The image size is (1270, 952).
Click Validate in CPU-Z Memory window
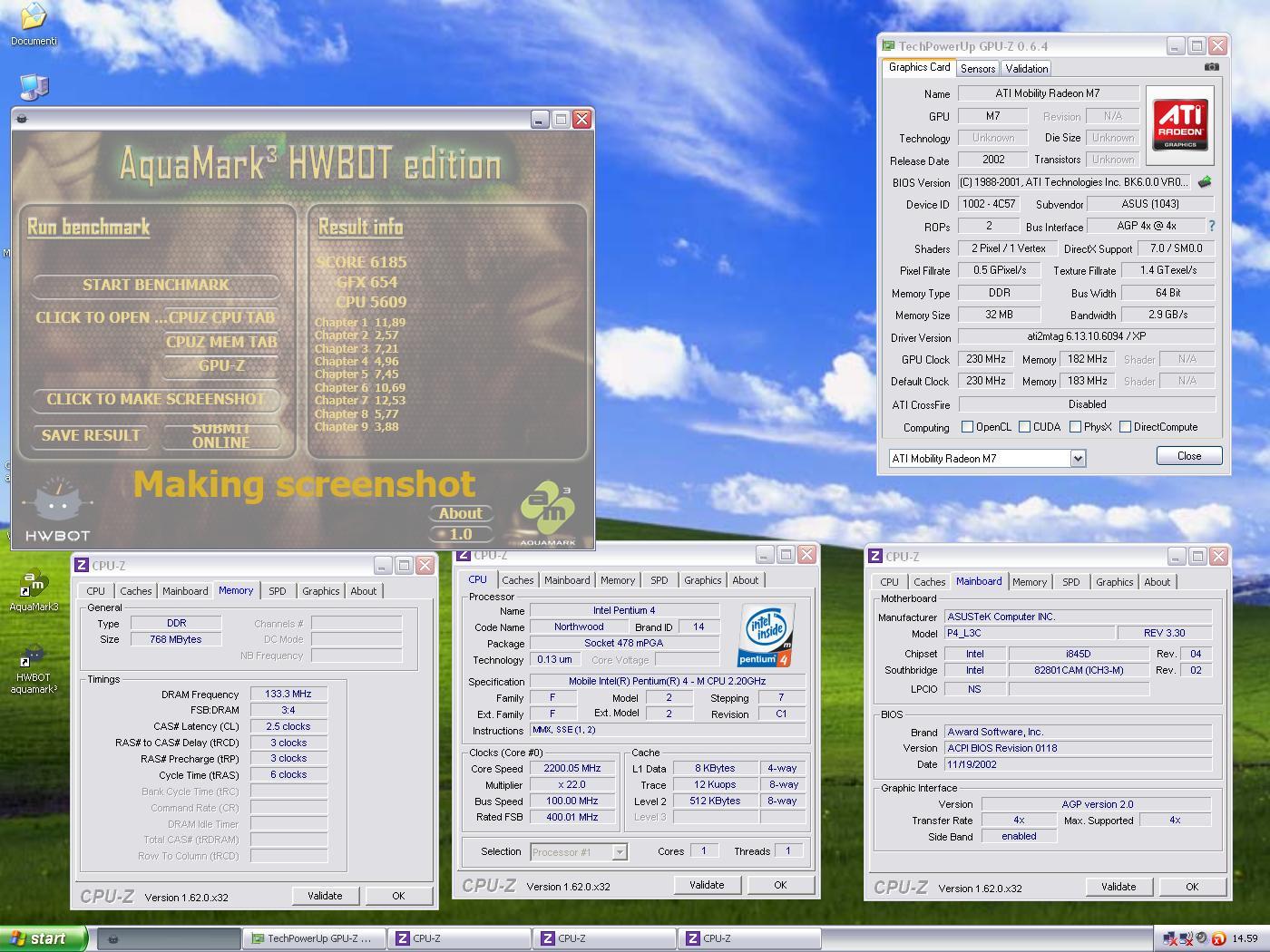[x=325, y=896]
